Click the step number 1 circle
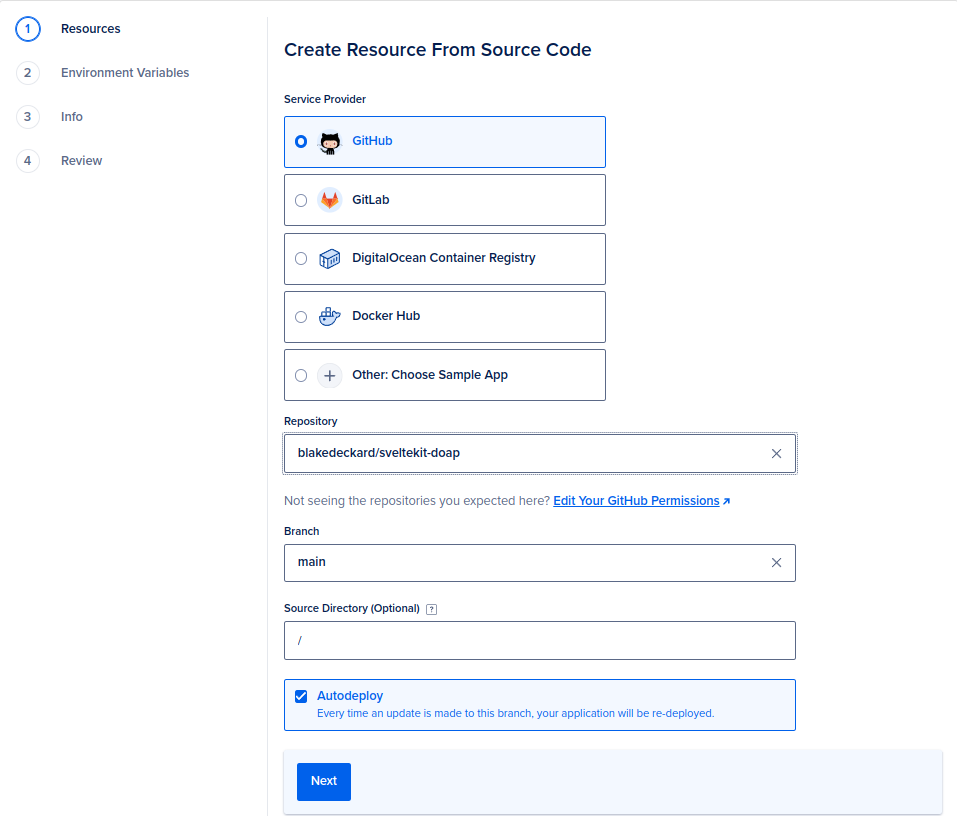957x816 pixels. click(27, 29)
